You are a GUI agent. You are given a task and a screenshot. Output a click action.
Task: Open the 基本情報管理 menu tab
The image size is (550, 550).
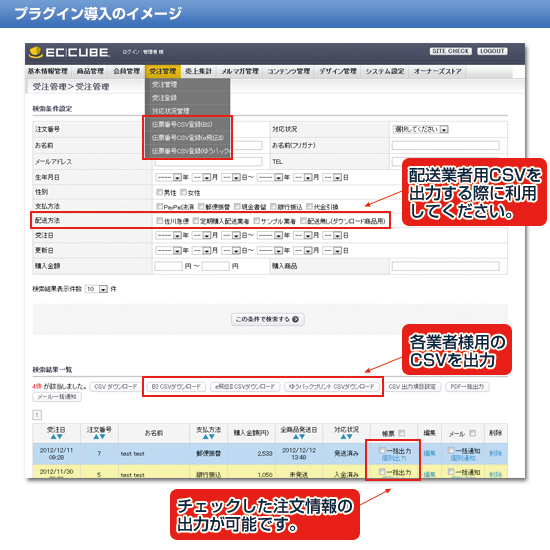point(48,71)
